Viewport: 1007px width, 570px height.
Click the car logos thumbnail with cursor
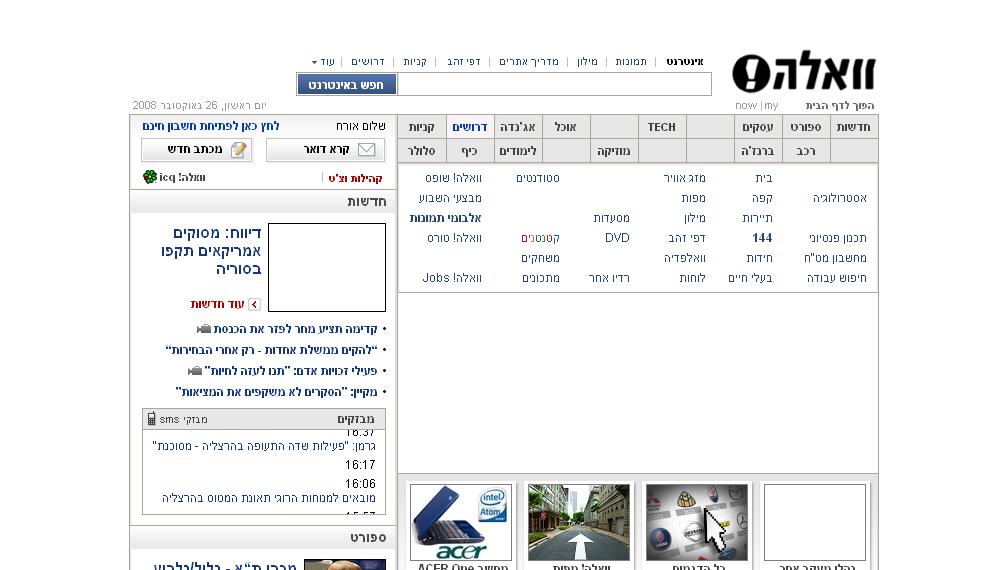coord(697,522)
